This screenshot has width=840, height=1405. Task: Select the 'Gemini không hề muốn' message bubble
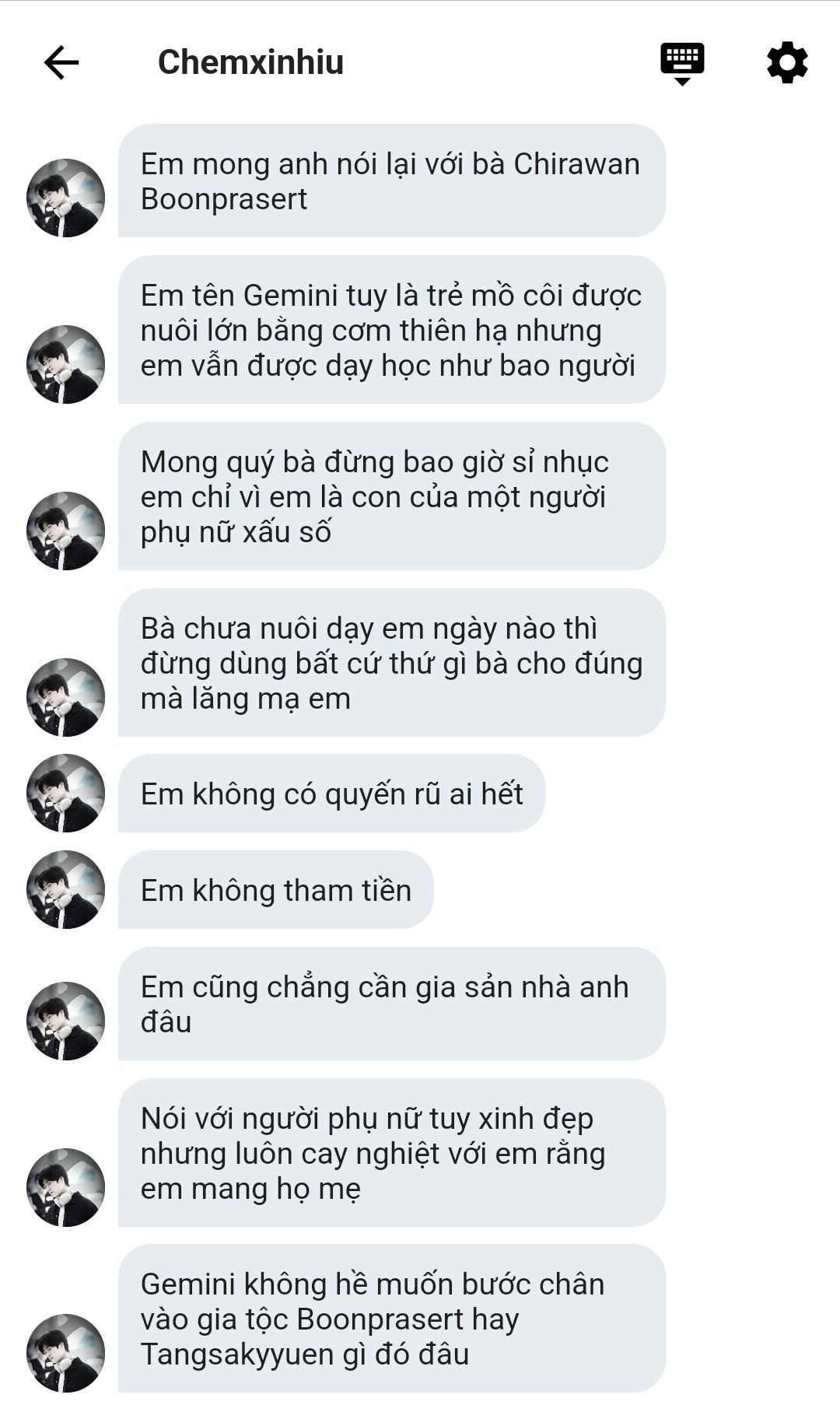tap(392, 1319)
